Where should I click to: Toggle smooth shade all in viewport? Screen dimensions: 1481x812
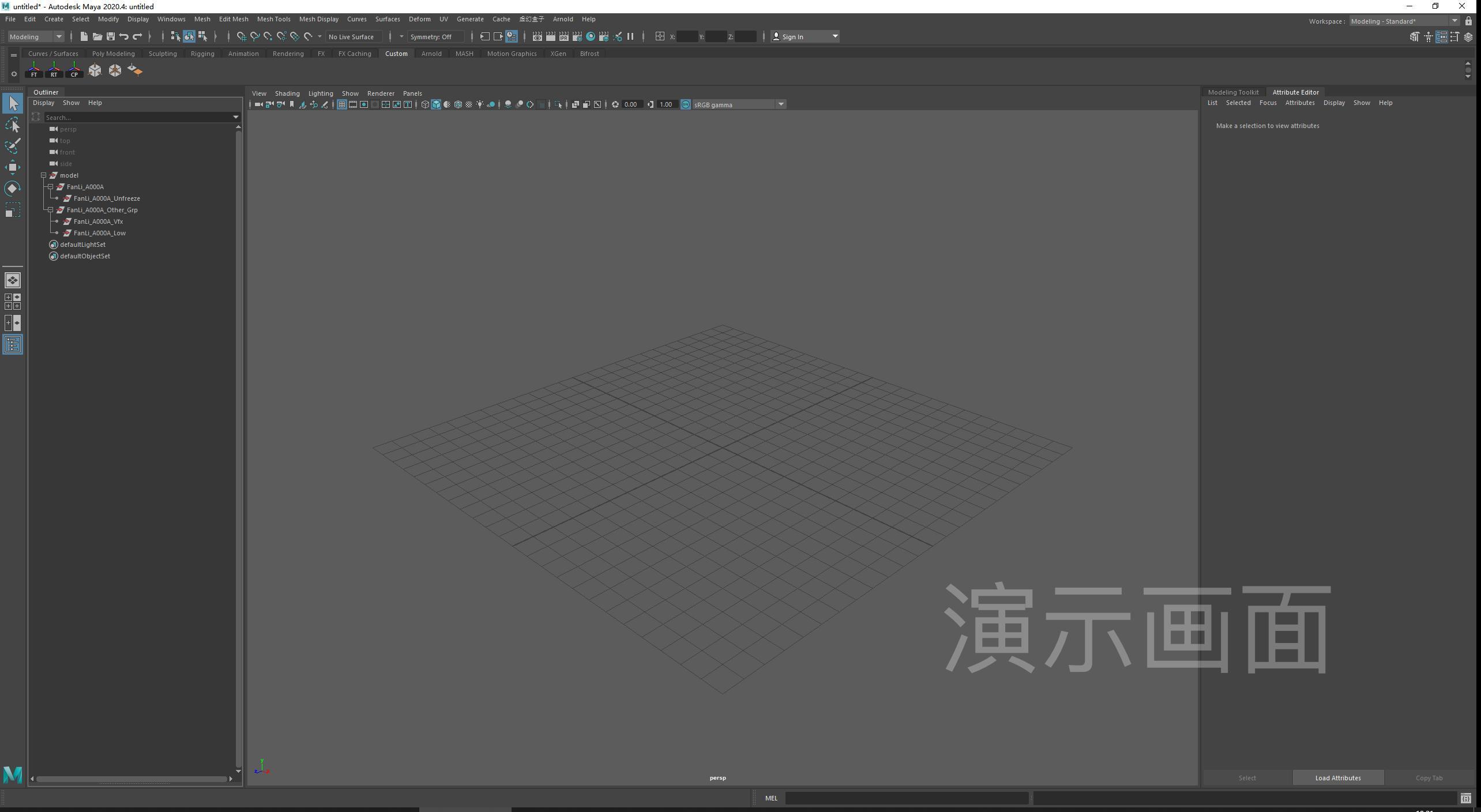click(x=436, y=104)
